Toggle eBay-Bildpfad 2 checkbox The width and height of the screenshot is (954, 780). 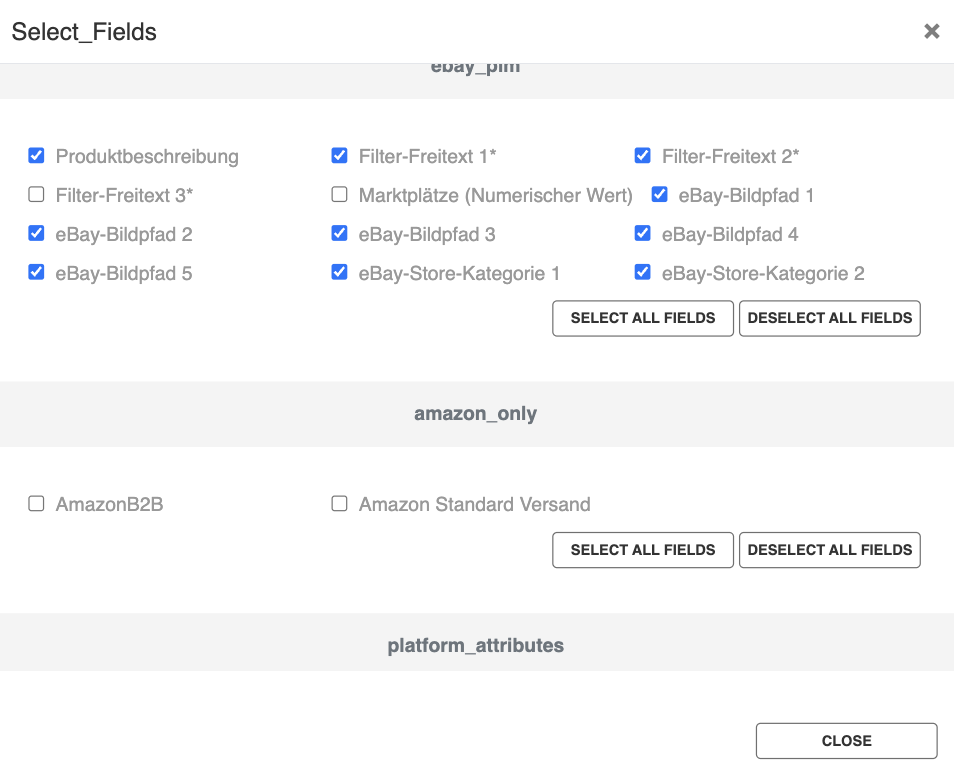click(37, 234)
